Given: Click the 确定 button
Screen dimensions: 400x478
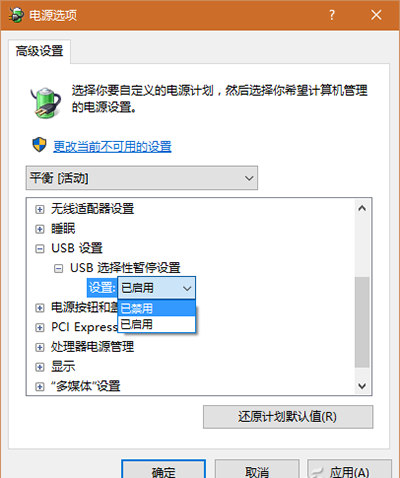Looking at the screenshot, I should 163,470.
